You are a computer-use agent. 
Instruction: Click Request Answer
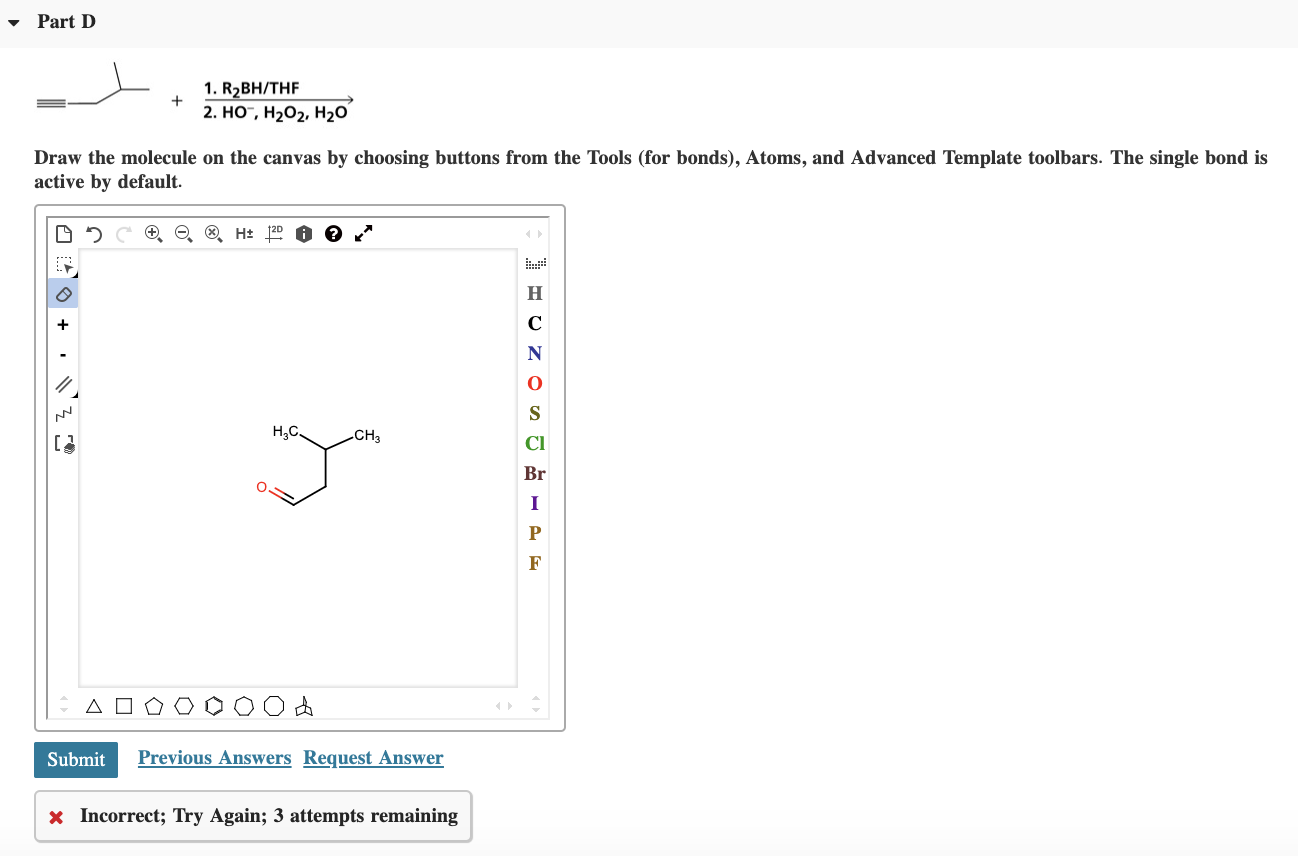373,757
